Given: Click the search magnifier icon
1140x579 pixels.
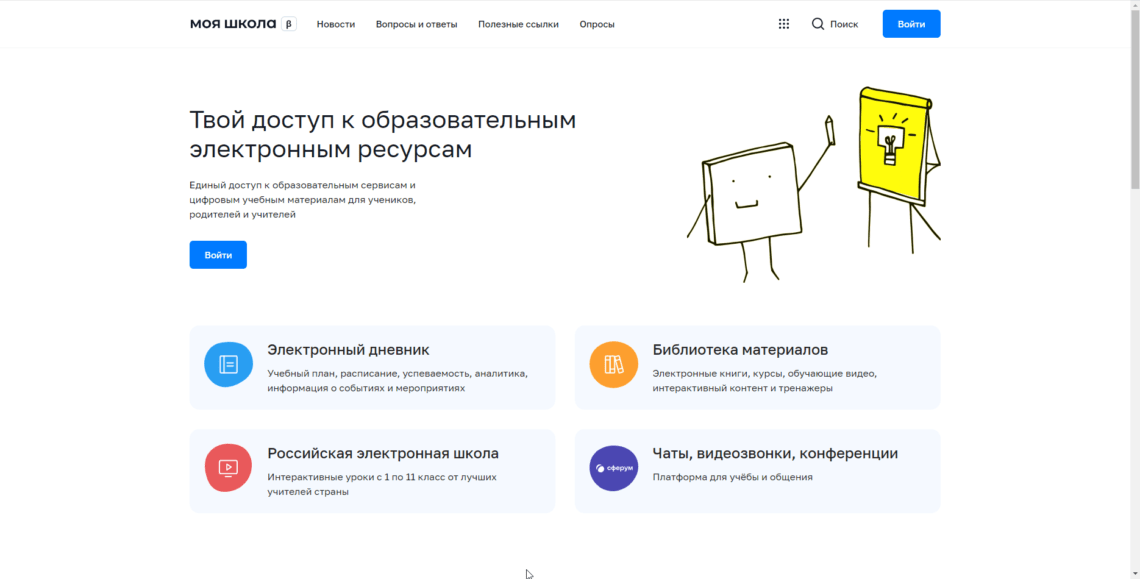Looking at the screenshot, I should pos(818,24).
